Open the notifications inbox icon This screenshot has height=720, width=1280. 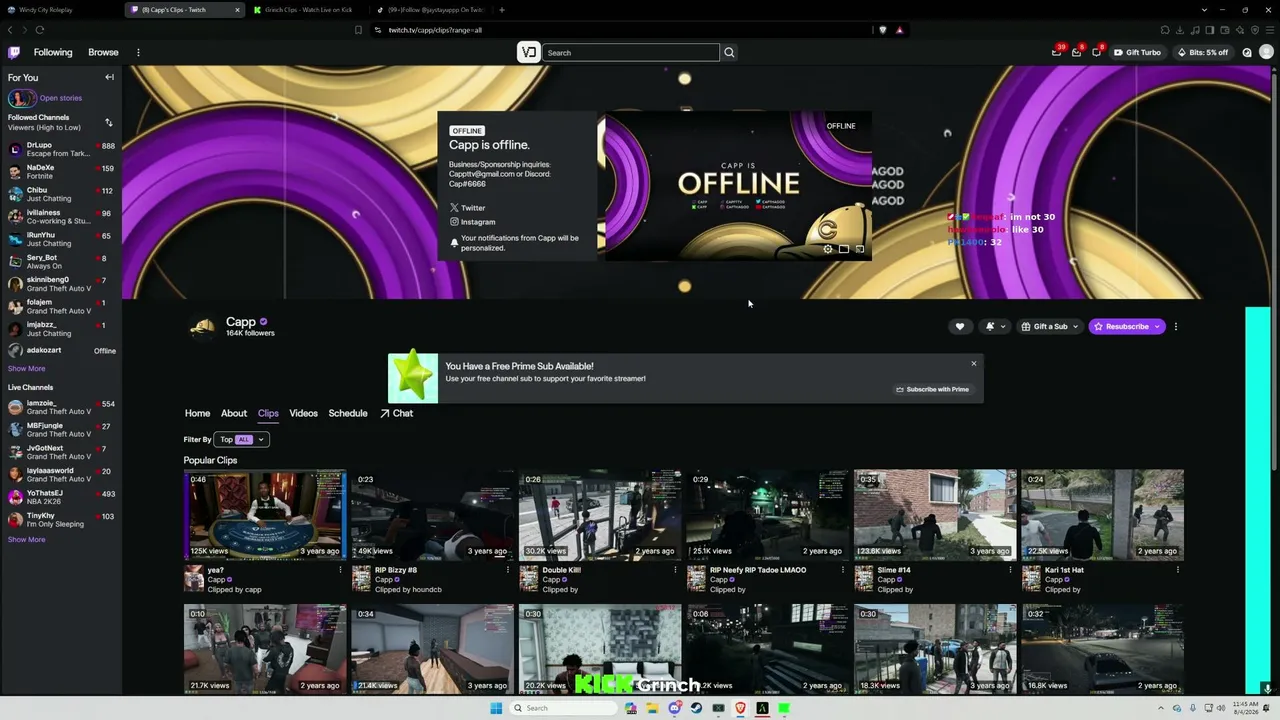[1076, 52]
